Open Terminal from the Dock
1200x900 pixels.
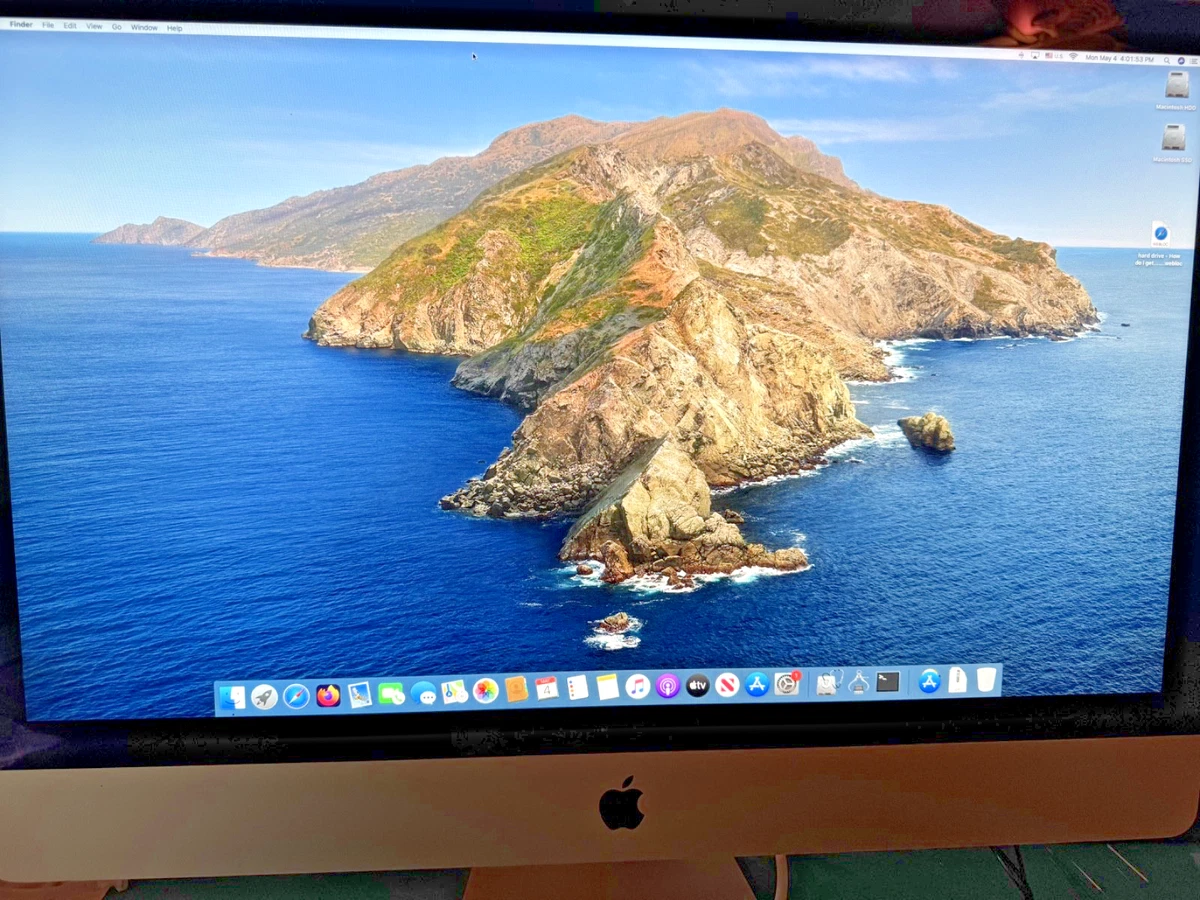coord(888,681)
